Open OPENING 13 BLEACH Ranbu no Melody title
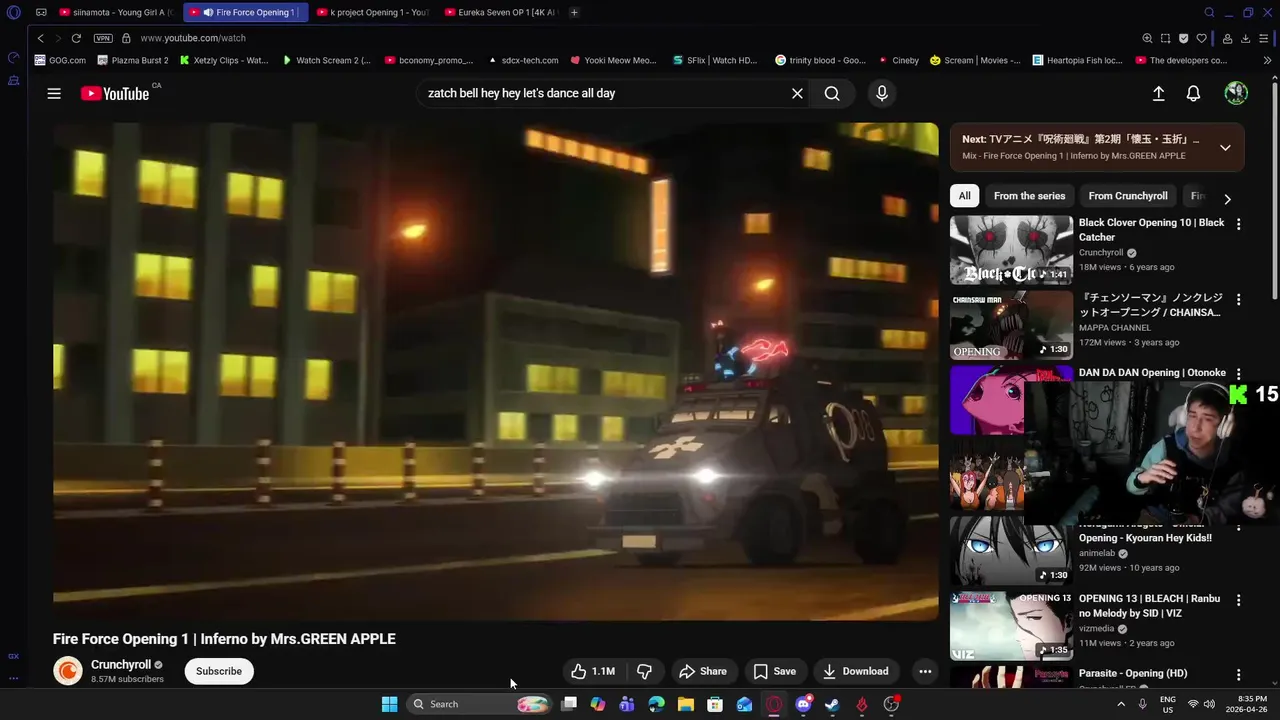The height and width of the screenshot is (720, 1280). [x=1149, y=606]
